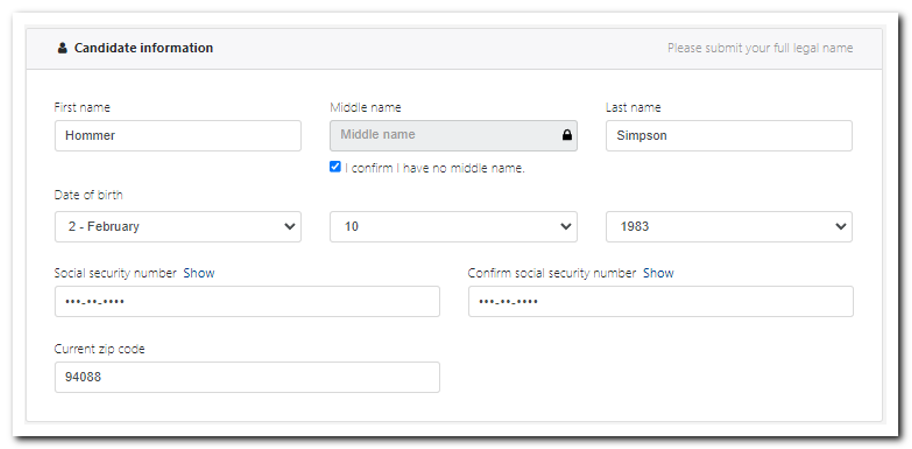
Task: Uncheck the no middle name confirmation checkbox
Action: [x=335, y=167]
